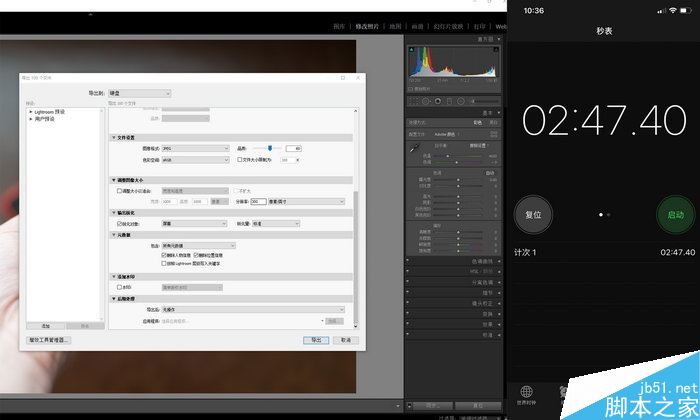
Task: Open the 色彩空间 sRGB dropdown
Action: point(196,160)
